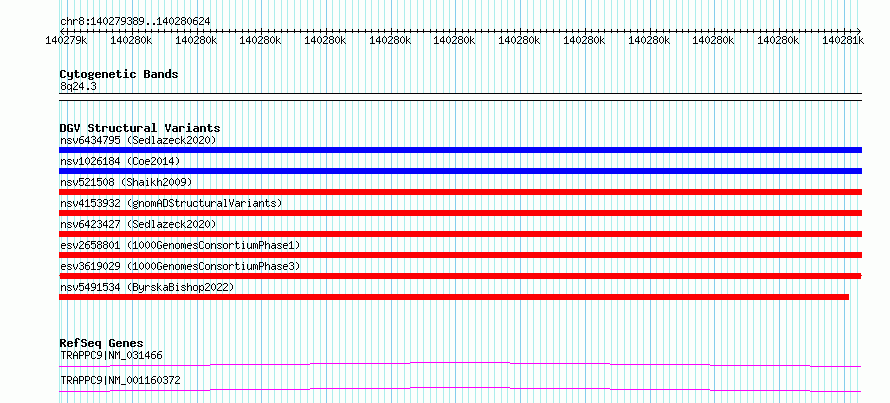The height and width of the screenshot is (403, 890).
Task: Select the red bar for nsv5491534
Action: (454, 297)
